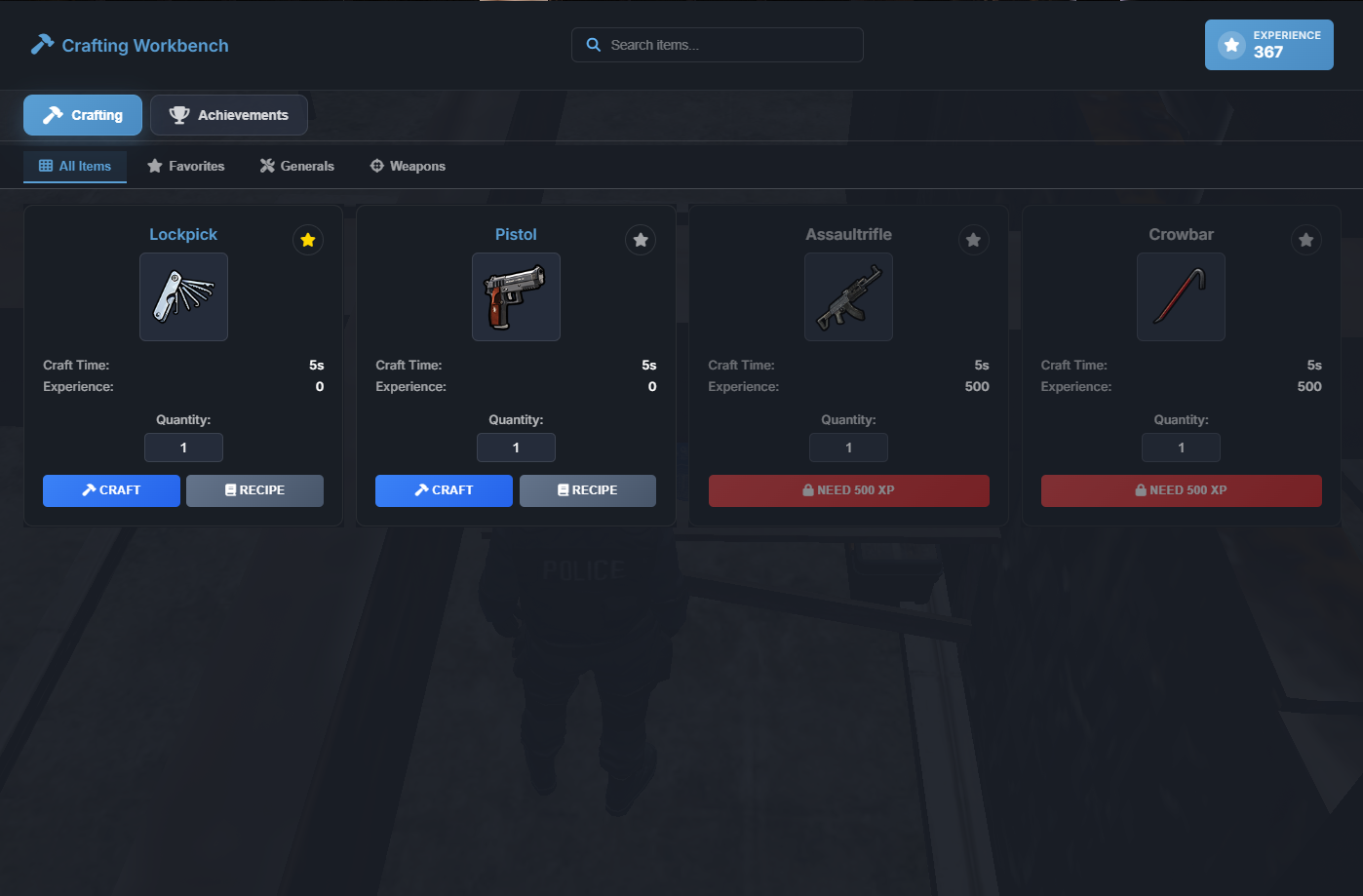The image size is (1363, 896).
Task: Favorite the Crowbar by clicking its star
Action: point(1305,239)
